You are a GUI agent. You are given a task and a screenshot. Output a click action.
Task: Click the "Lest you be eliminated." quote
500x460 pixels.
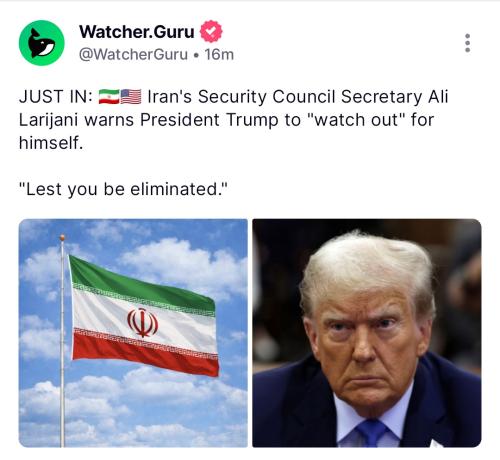[x=123, y=190]
